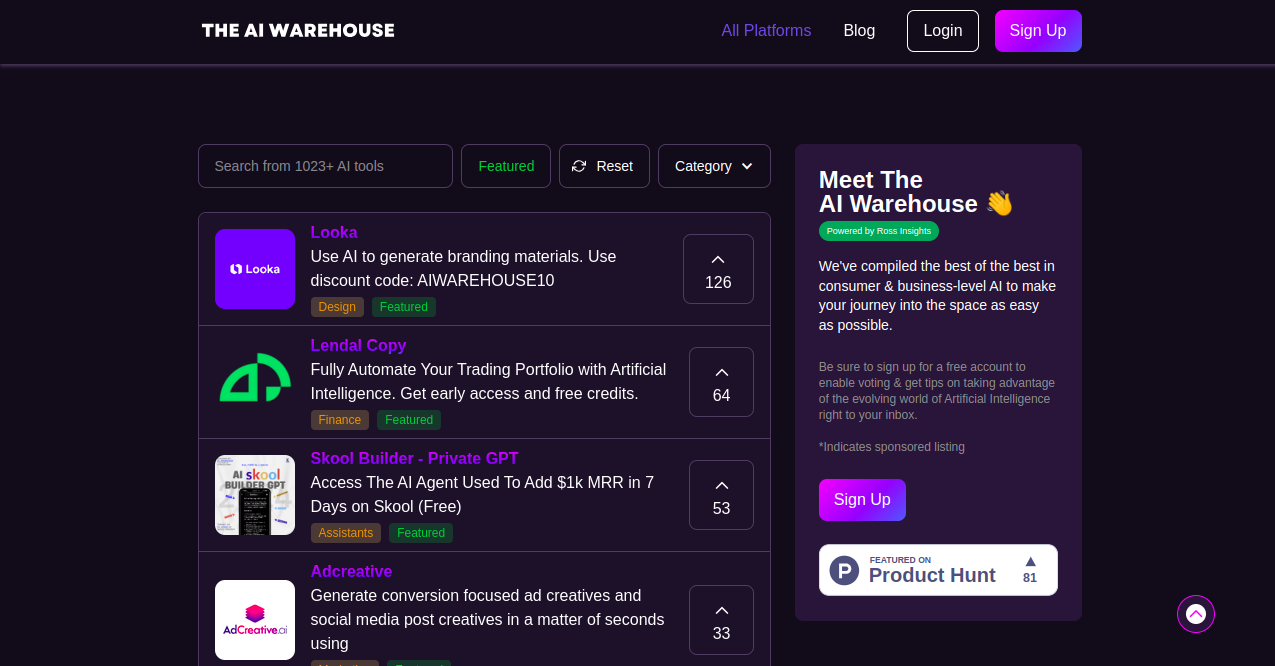Click the Login button

[x=943, y=31]
